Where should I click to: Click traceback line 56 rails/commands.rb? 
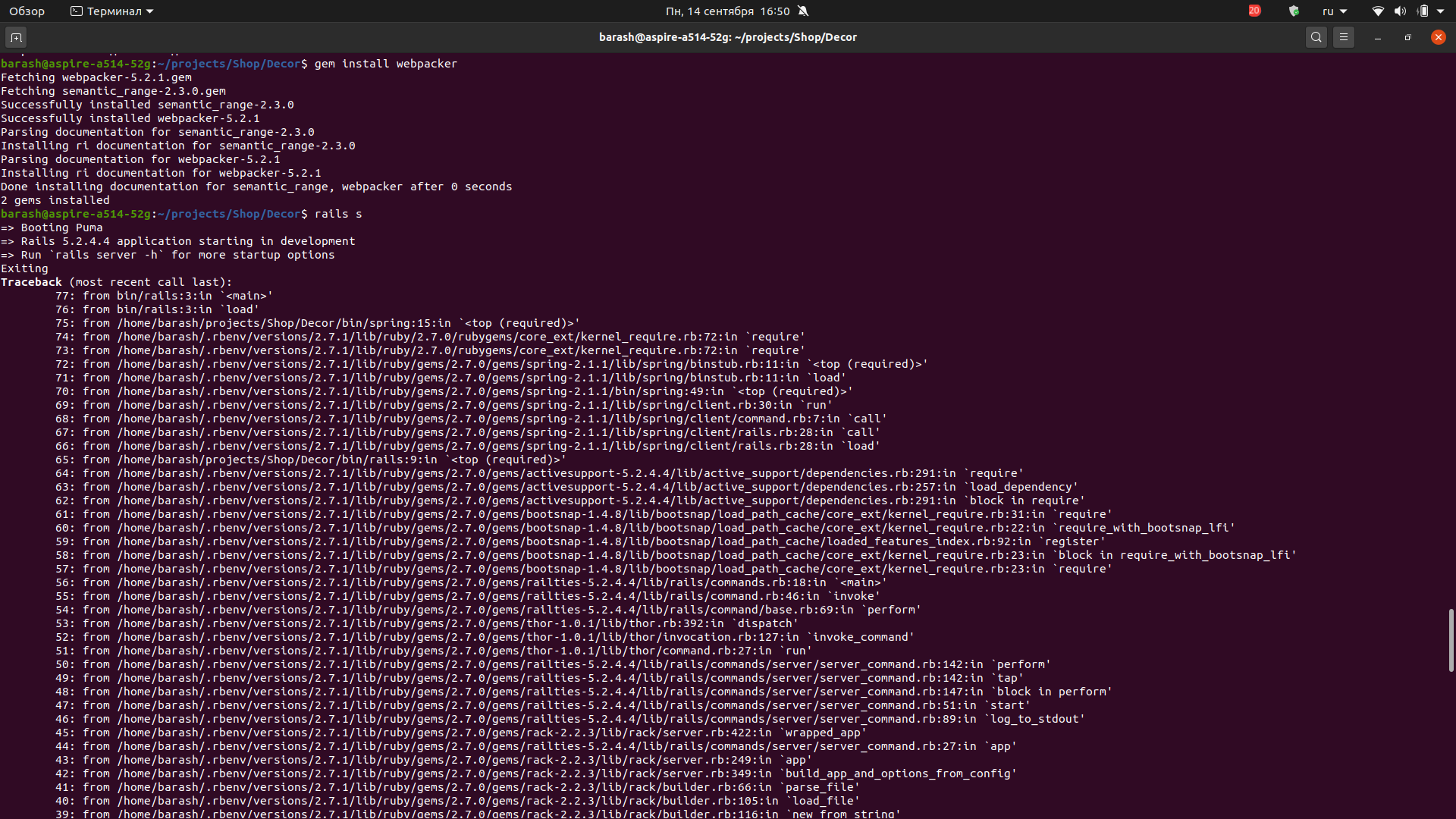point(471,582)
